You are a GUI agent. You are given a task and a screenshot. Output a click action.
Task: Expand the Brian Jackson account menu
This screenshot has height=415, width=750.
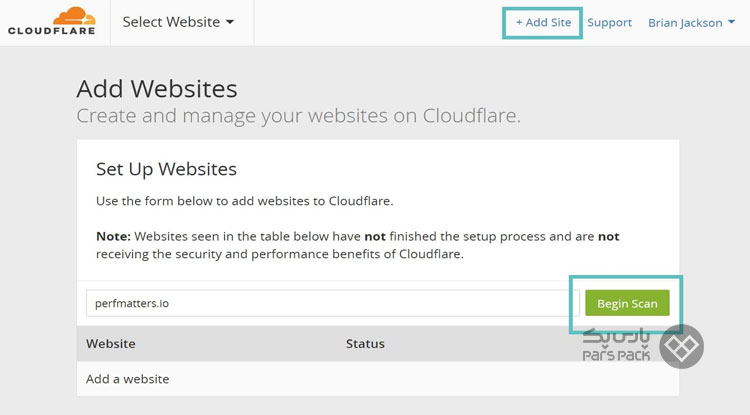(691, 22)
